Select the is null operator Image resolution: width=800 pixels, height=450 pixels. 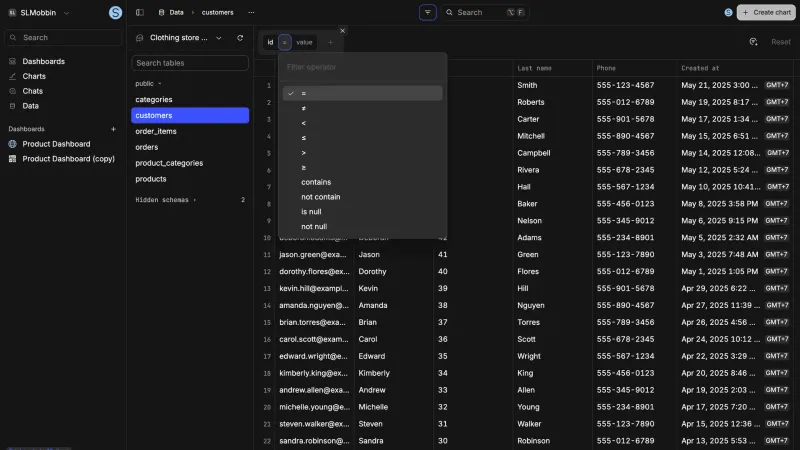362,212
